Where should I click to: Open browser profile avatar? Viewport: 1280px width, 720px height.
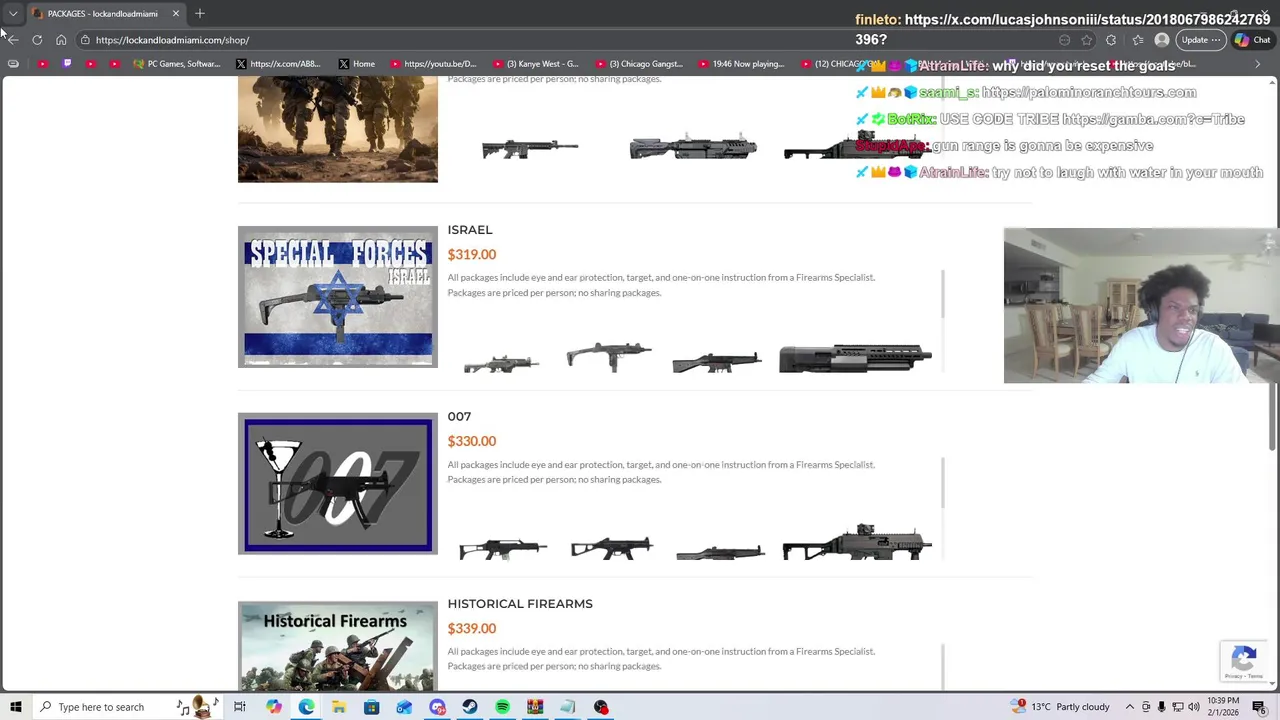point(1162,40)
